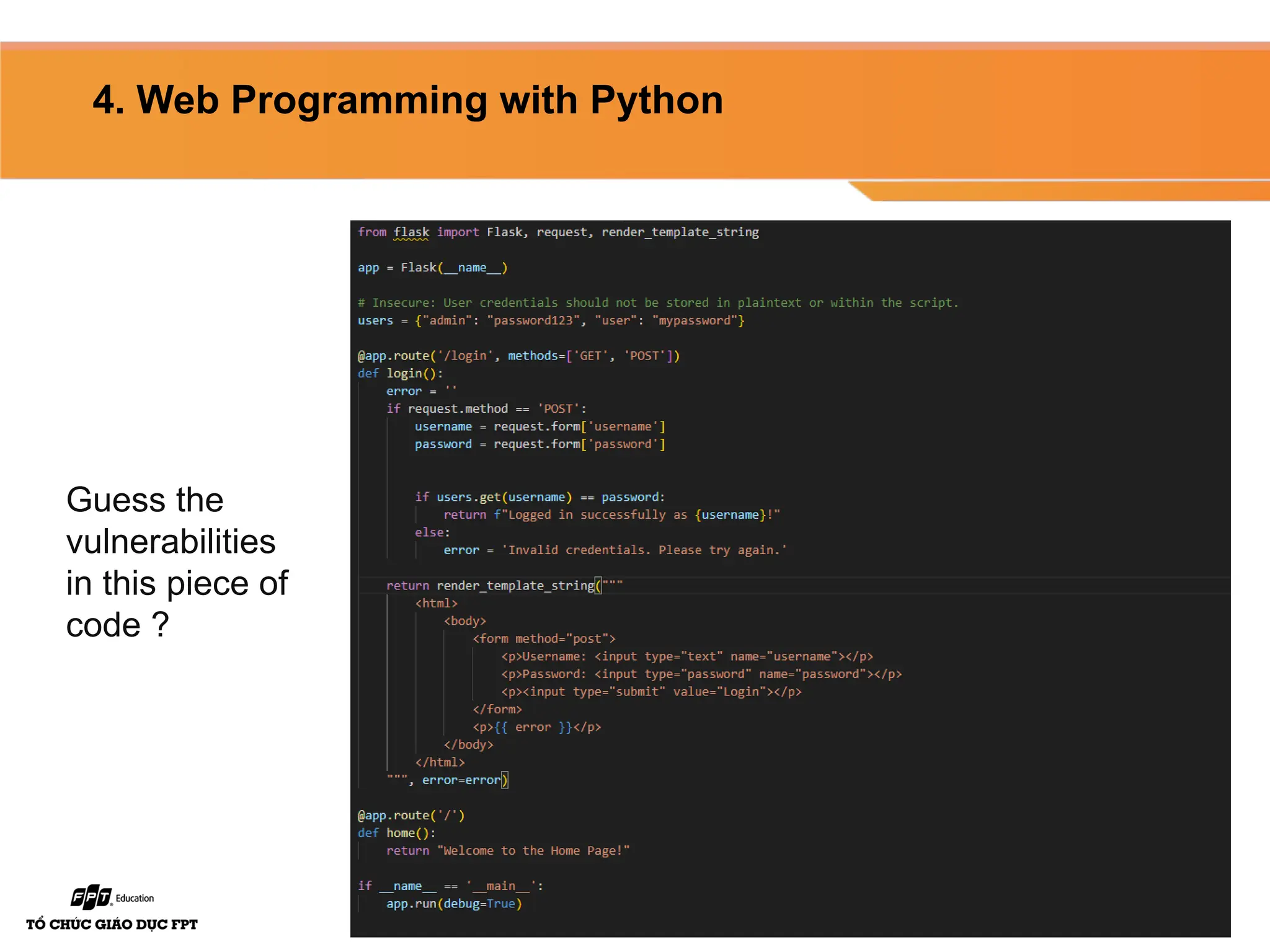This screenshot has width=1270, height=952.
Task: Click the 'Invalid credentials' error line
Action: (615, 550)
